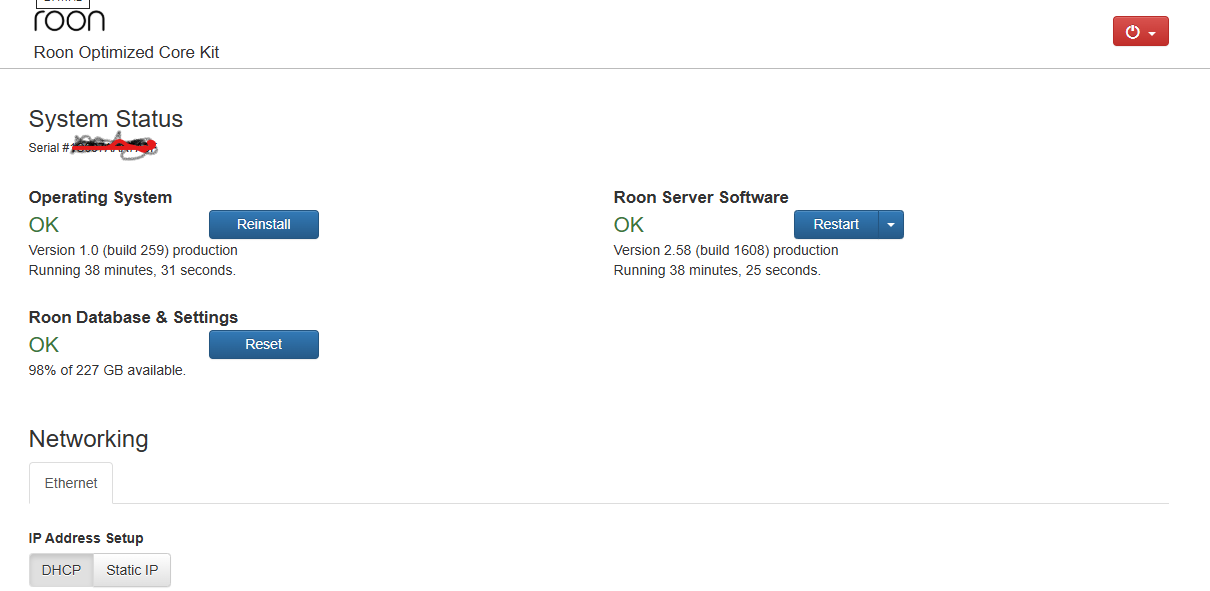1210x591 pixels.
Task: Open the power button dropdown caret
Action: coord(1152,33)
